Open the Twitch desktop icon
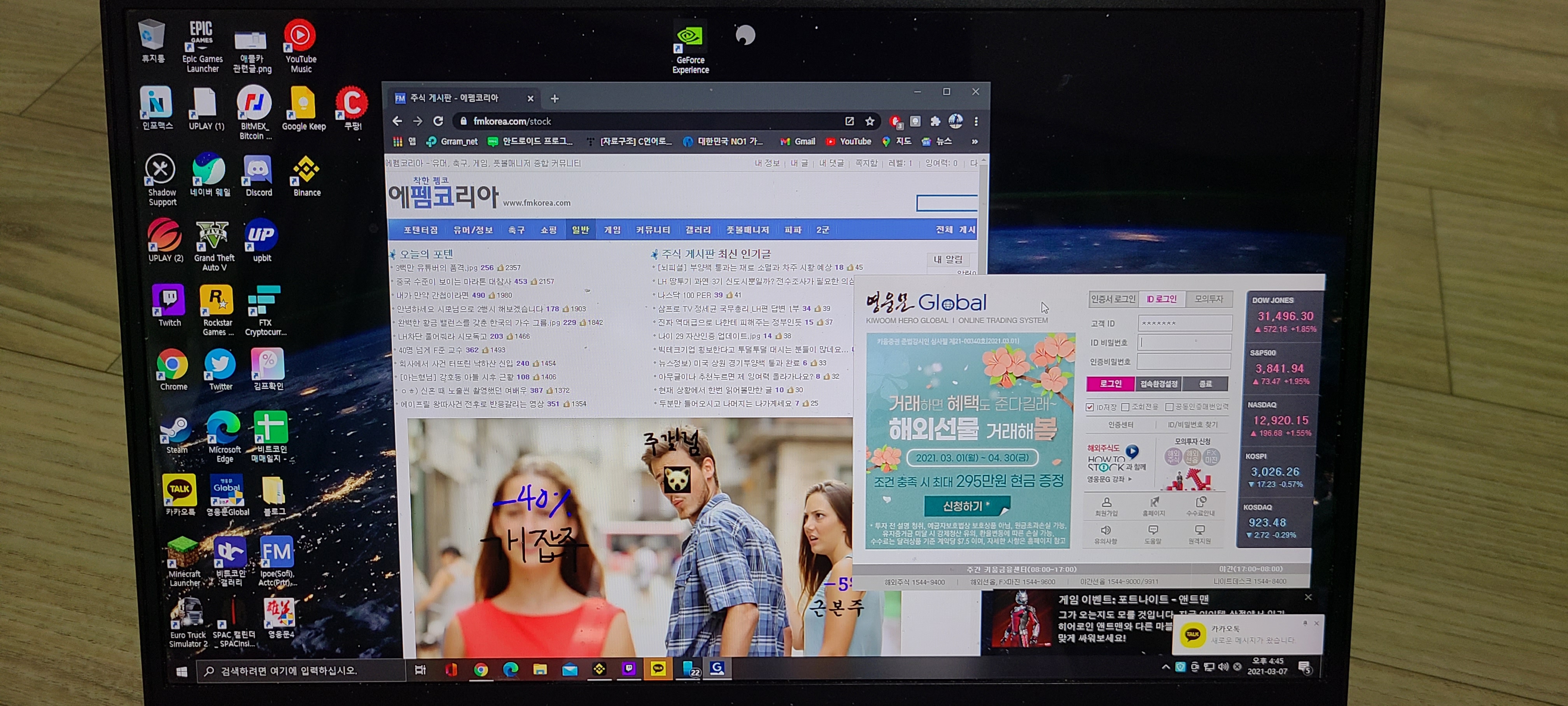 point(169,305)
